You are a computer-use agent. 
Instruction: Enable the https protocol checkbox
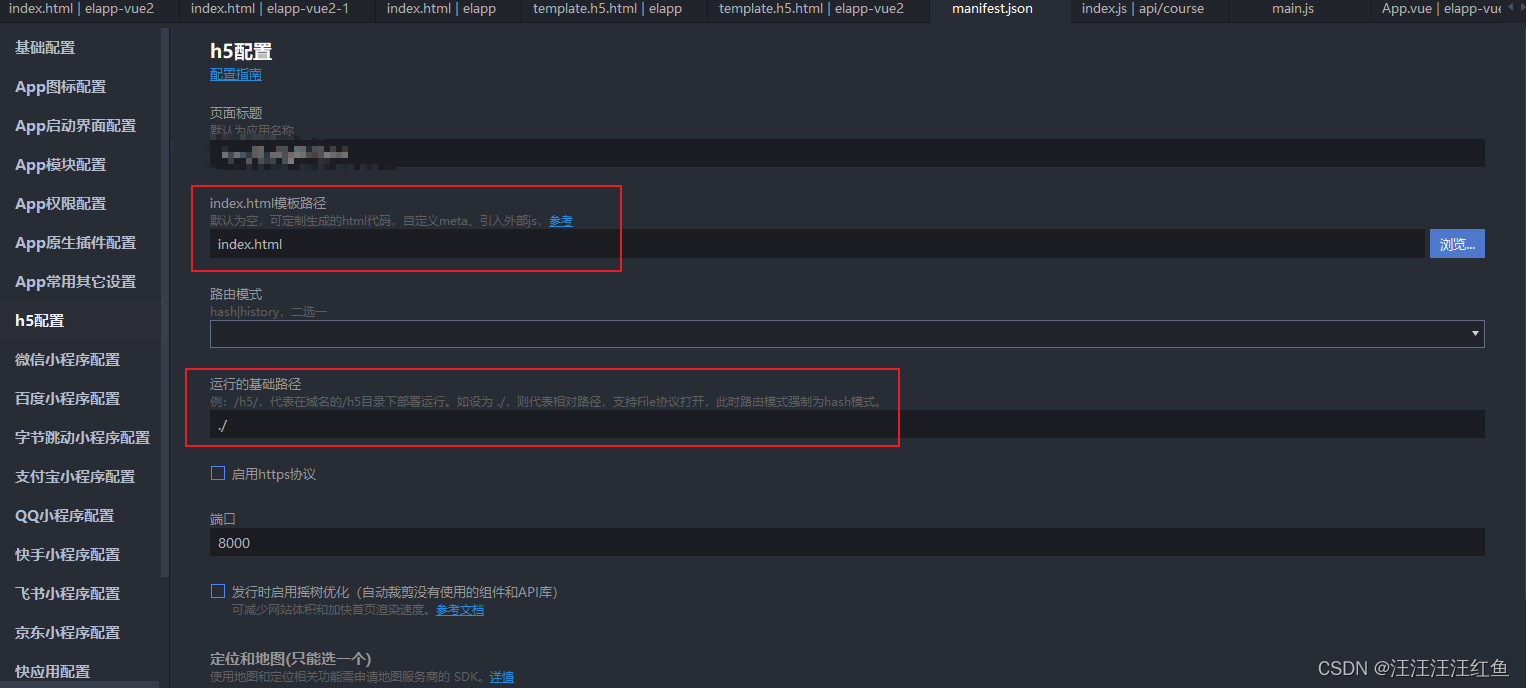218,473
